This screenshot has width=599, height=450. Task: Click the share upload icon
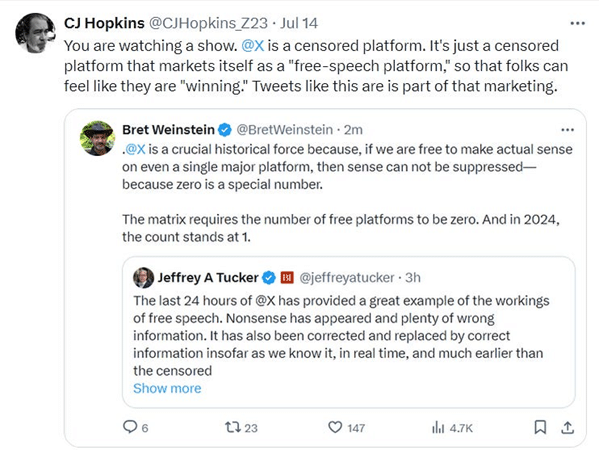pyautogui.click(x=567, y=427)
